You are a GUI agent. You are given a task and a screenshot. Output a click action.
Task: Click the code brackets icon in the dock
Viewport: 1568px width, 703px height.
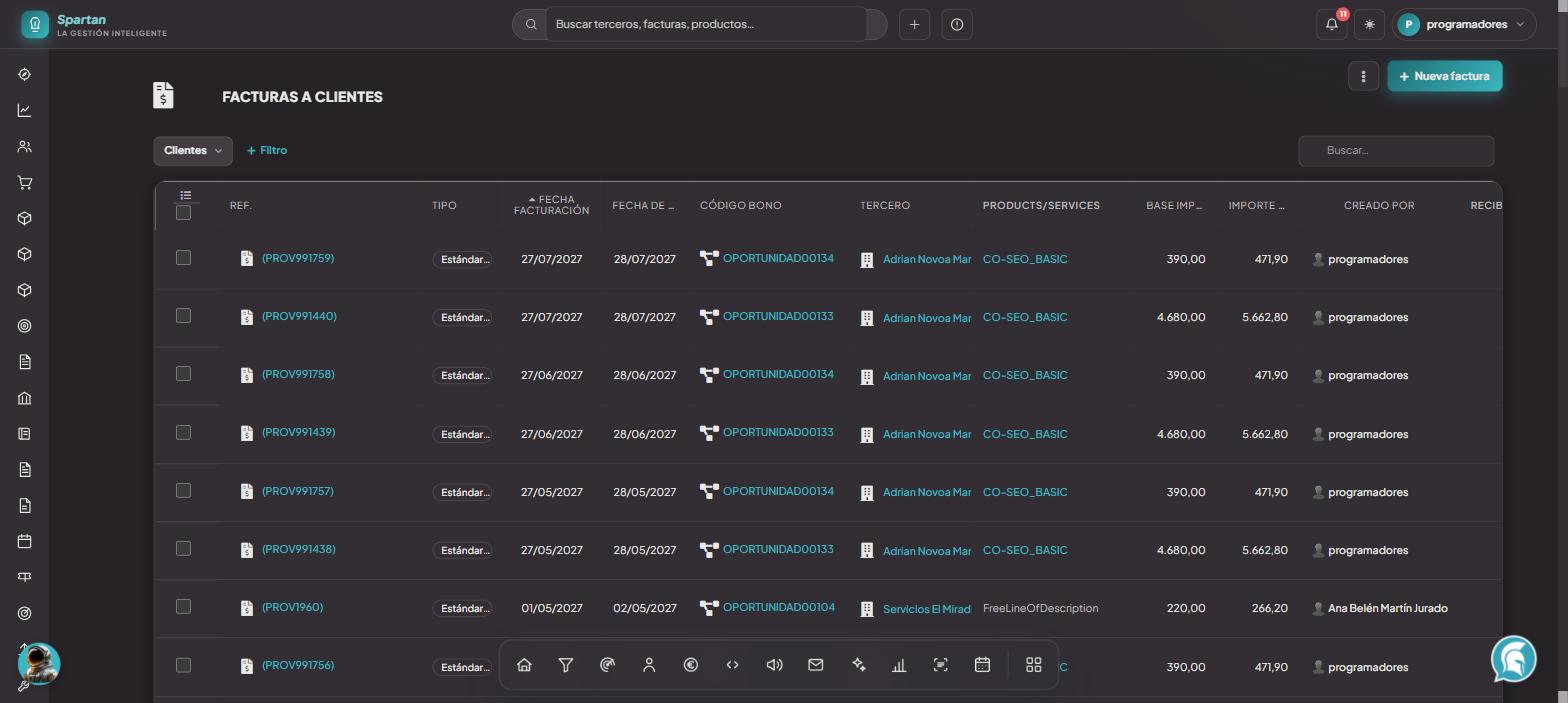pyautogui.click(x=733, y=665)
